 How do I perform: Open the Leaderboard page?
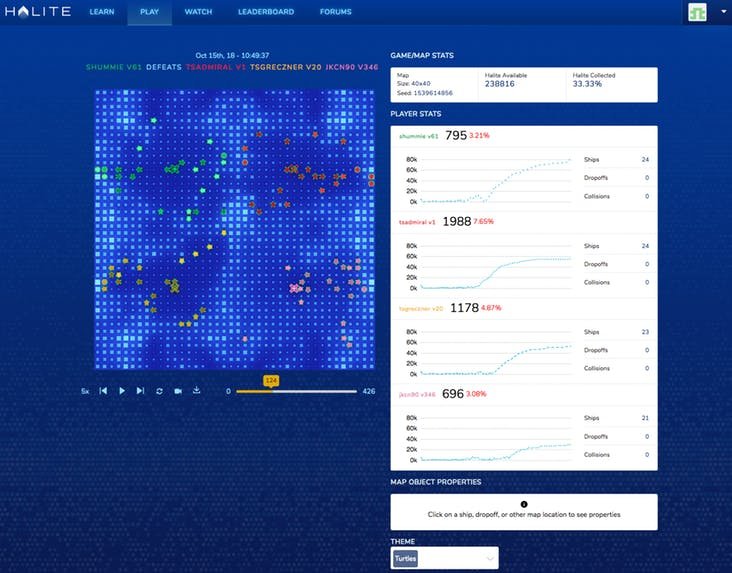click(x=266, y=12)
